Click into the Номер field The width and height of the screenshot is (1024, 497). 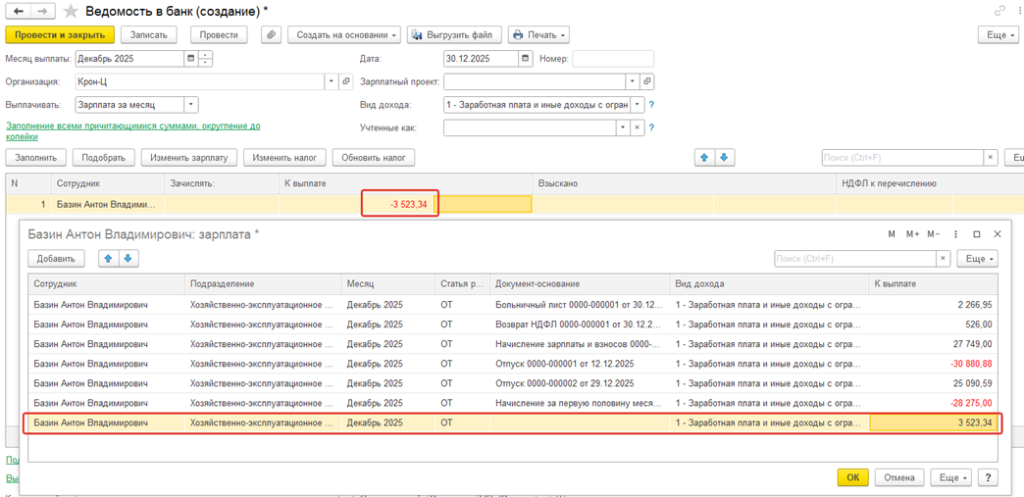[x=613, y=59]
